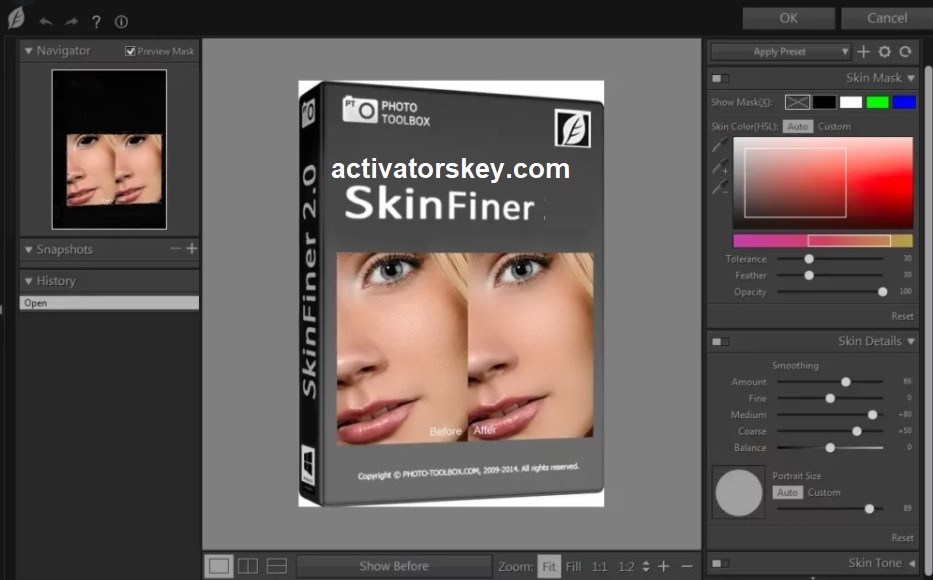Click the Portrait Size slider handle
Viewport: 933px width, 580px height.
869,509
